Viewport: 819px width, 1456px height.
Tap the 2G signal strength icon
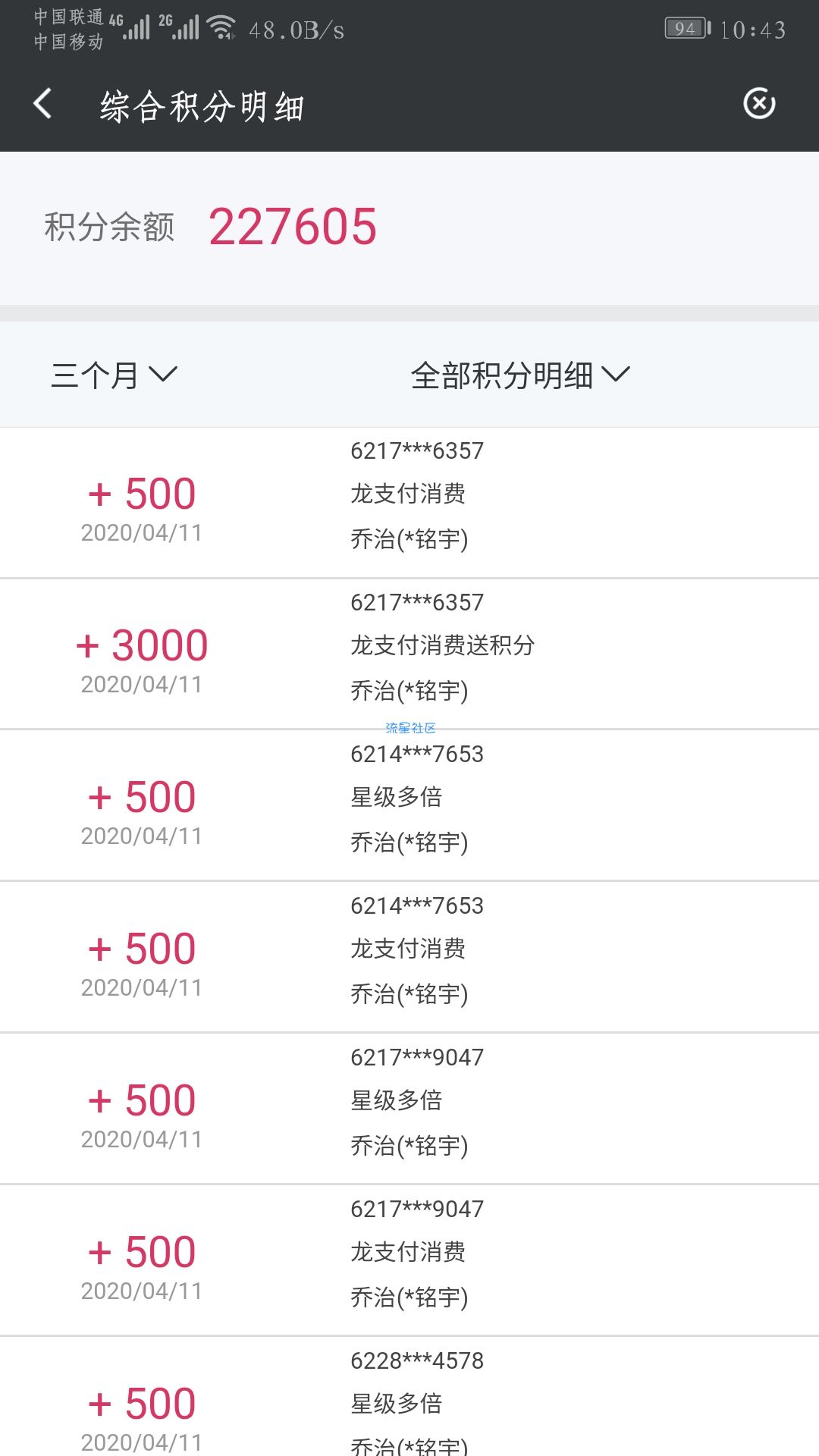pos(179,27)
